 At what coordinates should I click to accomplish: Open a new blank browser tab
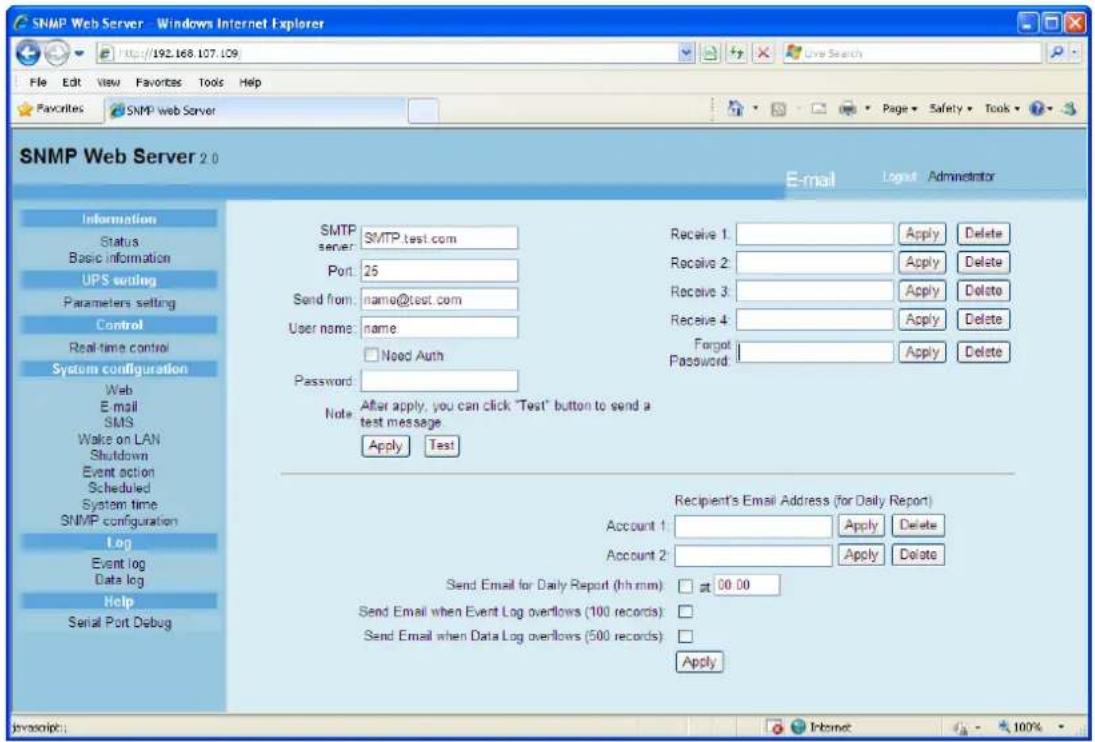[x=422, y=110]
